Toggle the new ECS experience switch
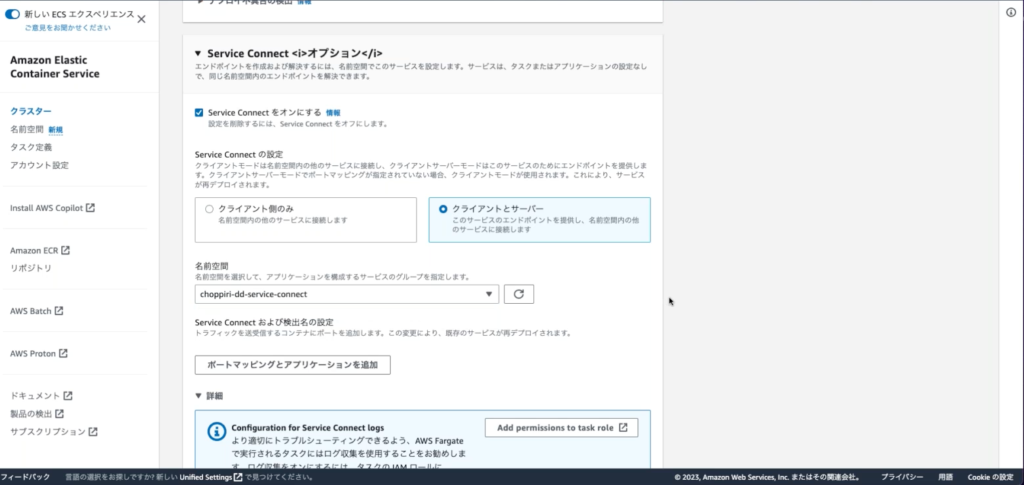 (x=12, y=14)
